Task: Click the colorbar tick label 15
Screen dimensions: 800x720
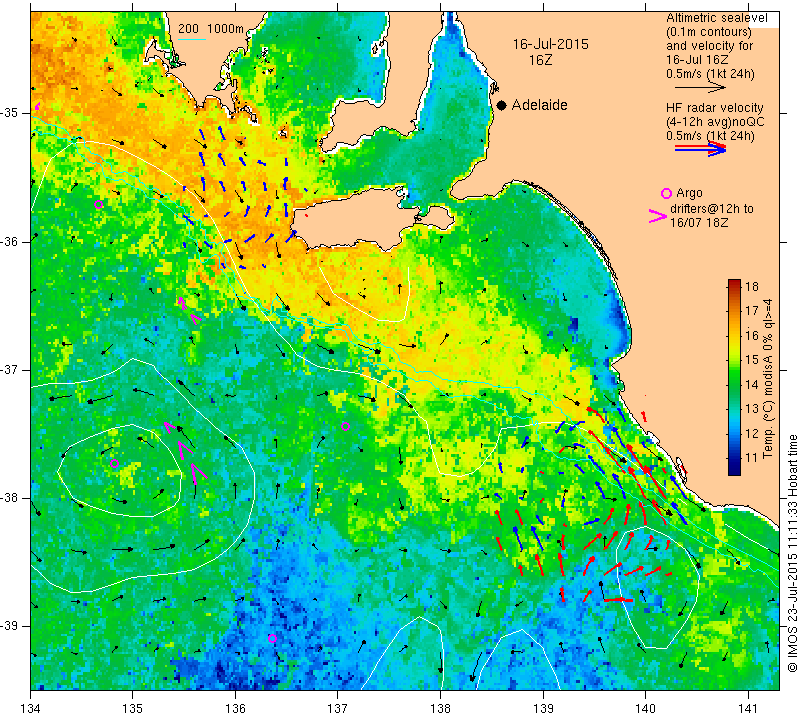Action: 752,360
